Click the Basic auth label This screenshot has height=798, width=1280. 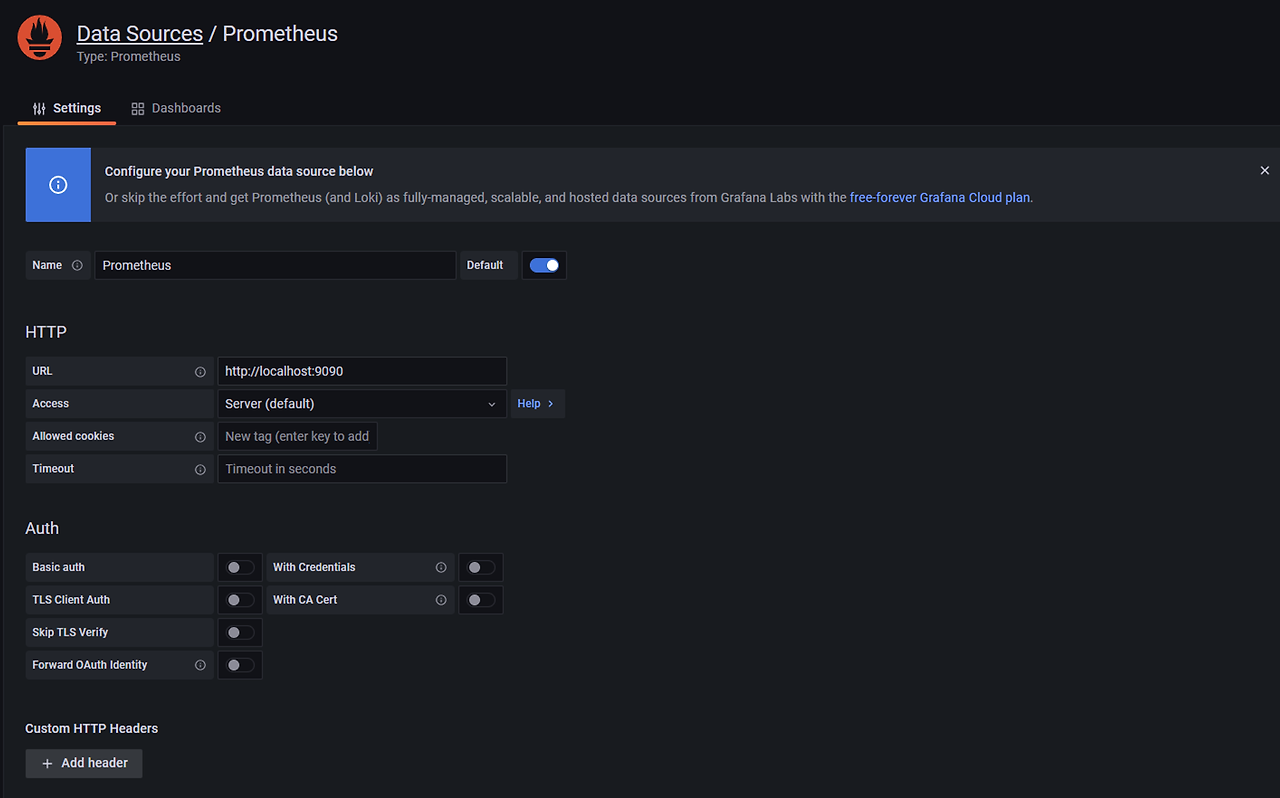pyautogui.click(x=59, y=567)
